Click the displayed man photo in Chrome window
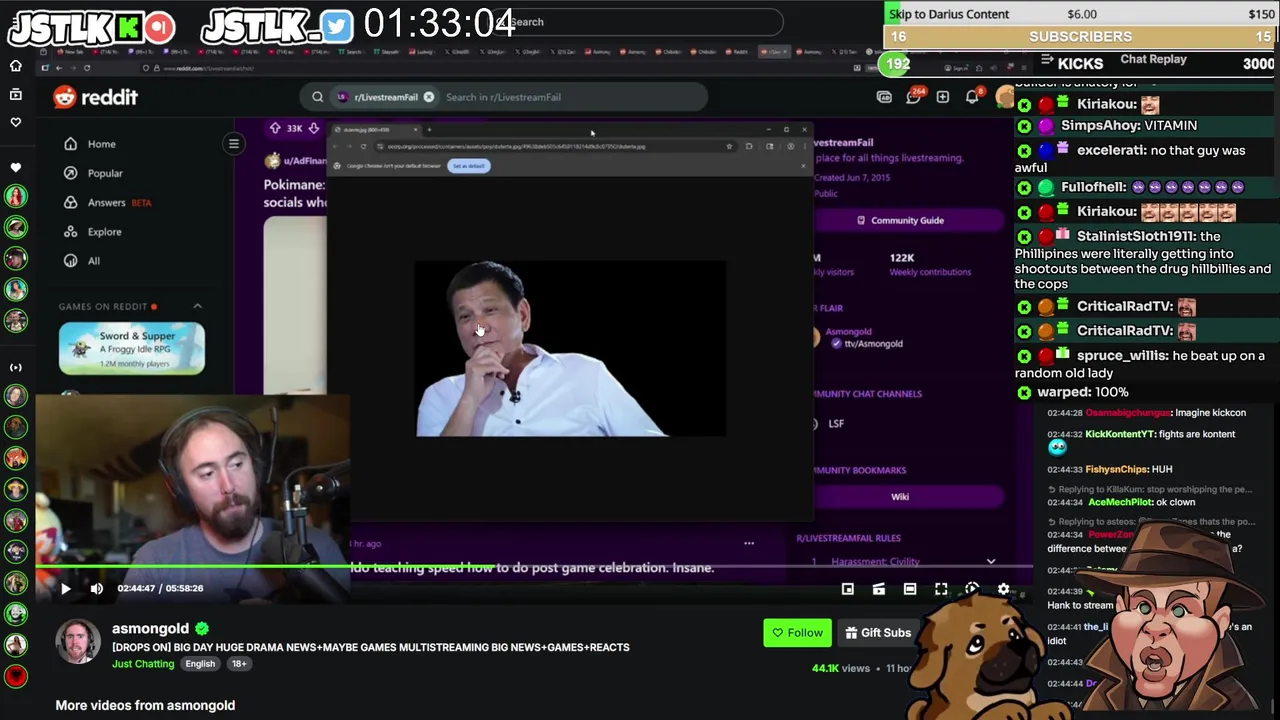The image size is (1280, 720). (570, 349)
